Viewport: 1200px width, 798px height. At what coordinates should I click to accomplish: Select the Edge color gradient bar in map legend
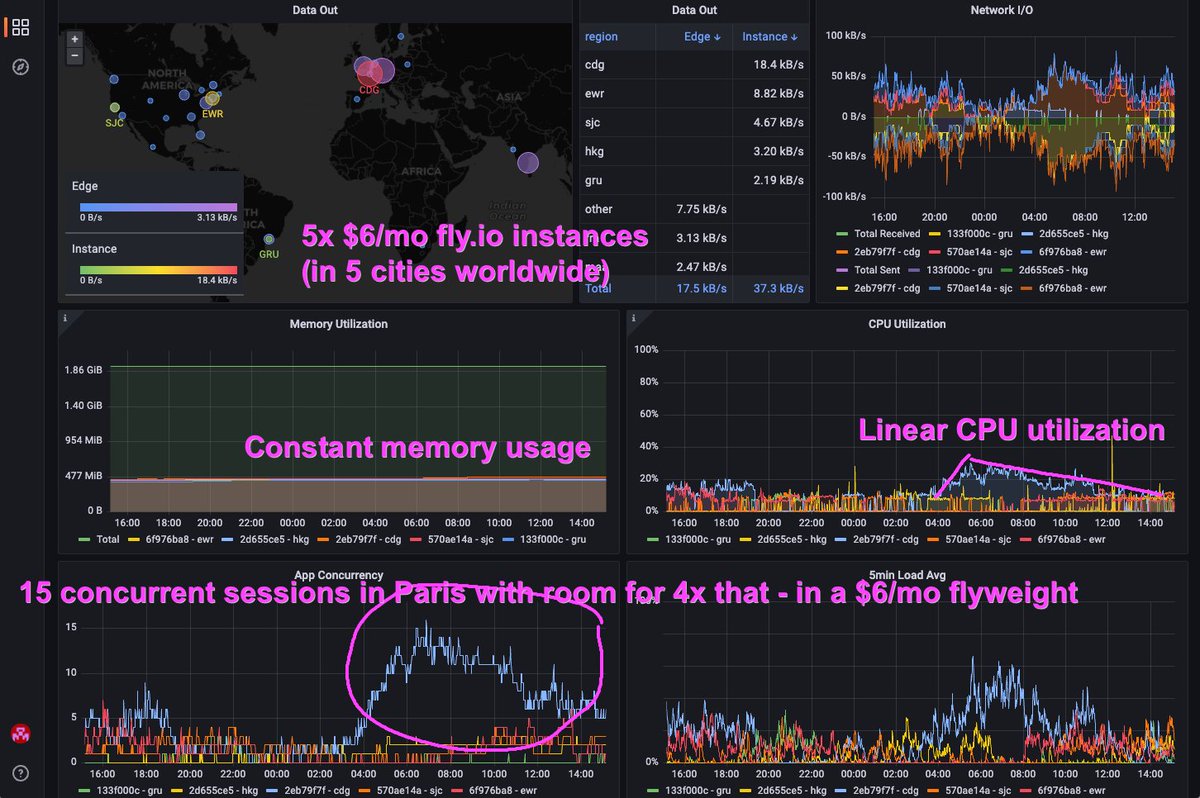pos(158,207)
